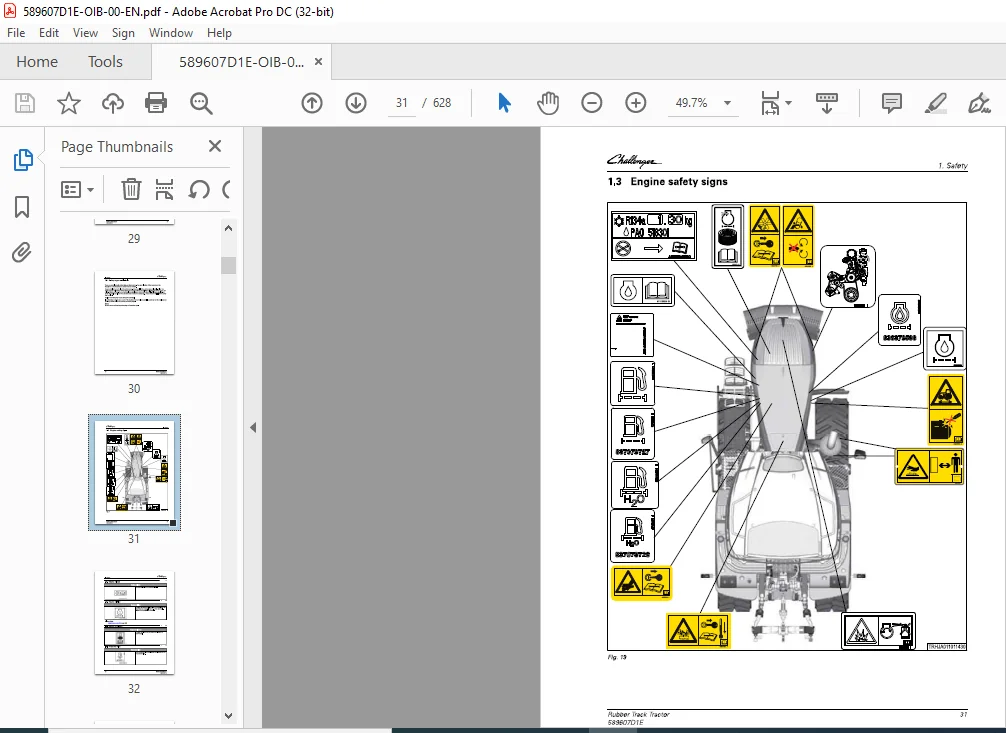Click the thumbnail page label 29

coord(133,238)
